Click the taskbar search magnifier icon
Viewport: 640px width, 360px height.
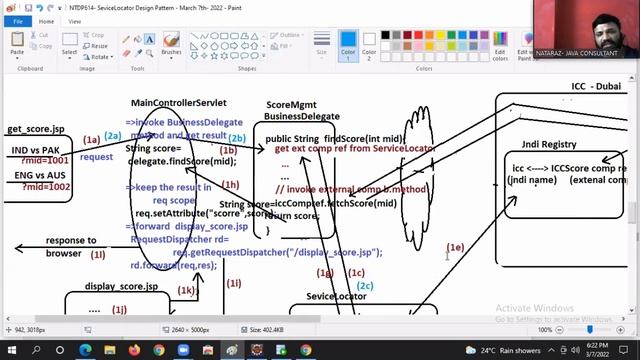36,350
